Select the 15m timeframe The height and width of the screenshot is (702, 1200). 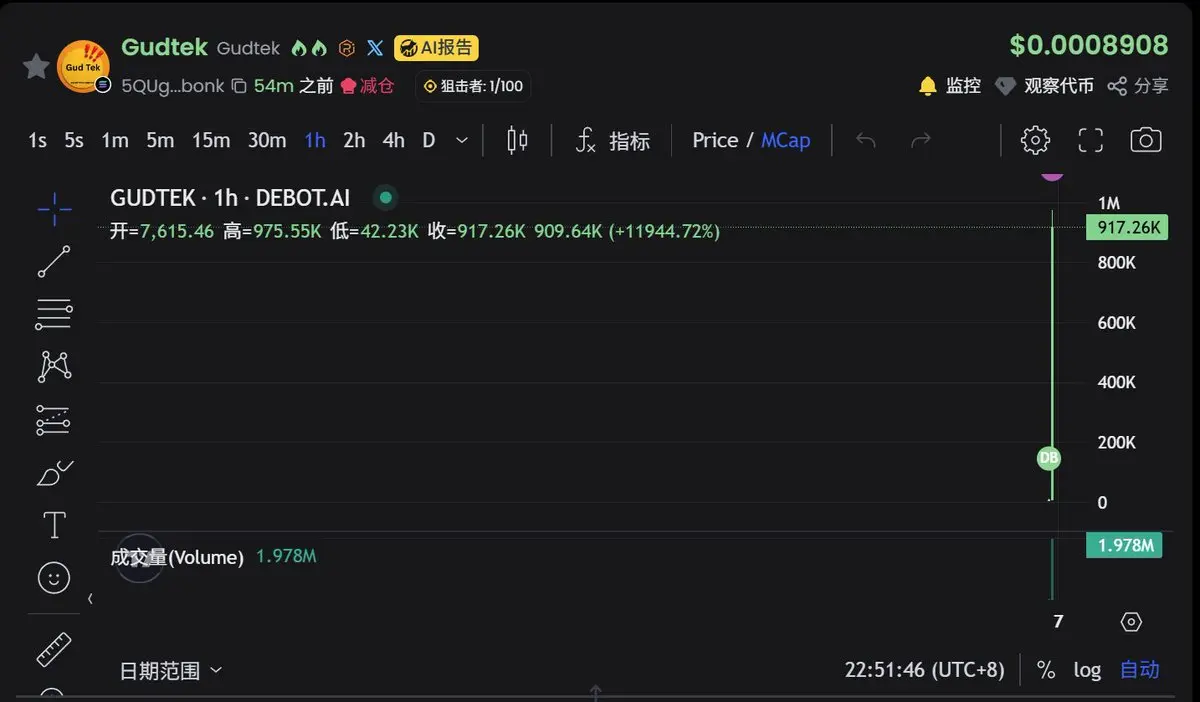point(211,141)
